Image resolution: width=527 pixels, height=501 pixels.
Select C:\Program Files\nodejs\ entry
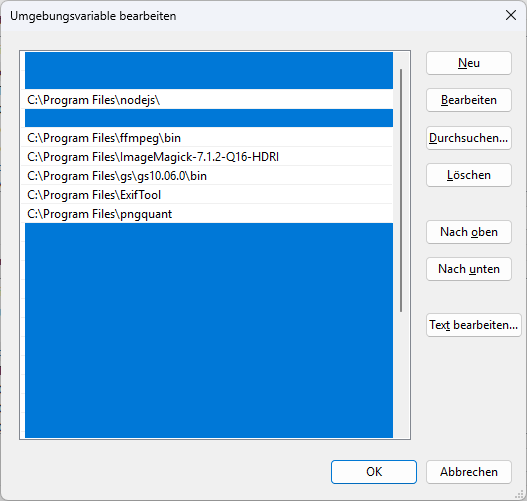click(208, 100)
